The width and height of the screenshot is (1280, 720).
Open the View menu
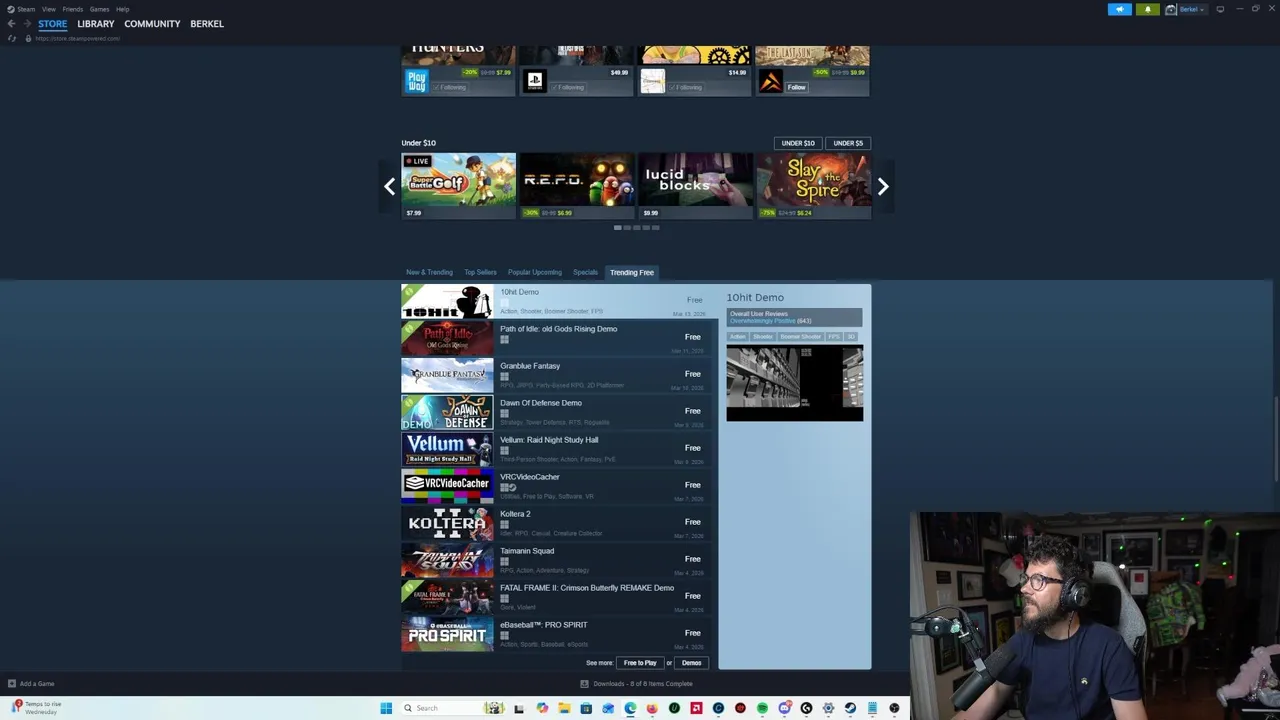[x=48, y=9]
